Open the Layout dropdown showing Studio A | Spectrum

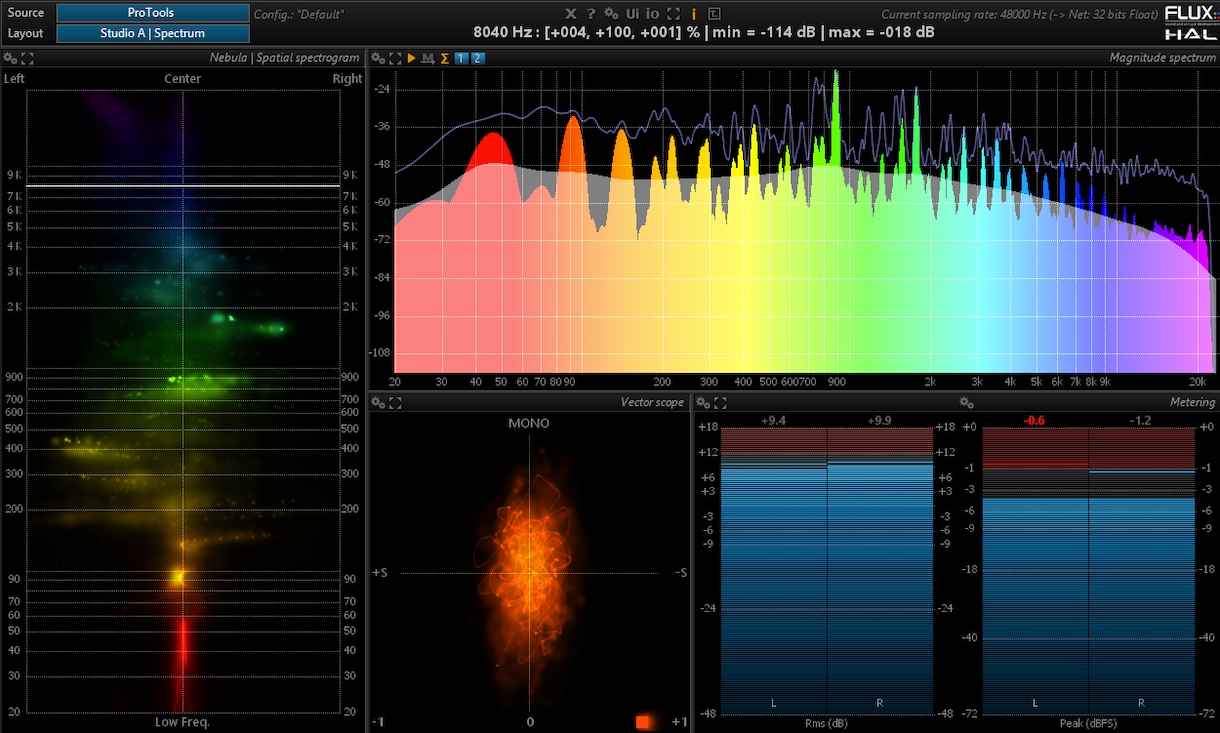point(153,33)
